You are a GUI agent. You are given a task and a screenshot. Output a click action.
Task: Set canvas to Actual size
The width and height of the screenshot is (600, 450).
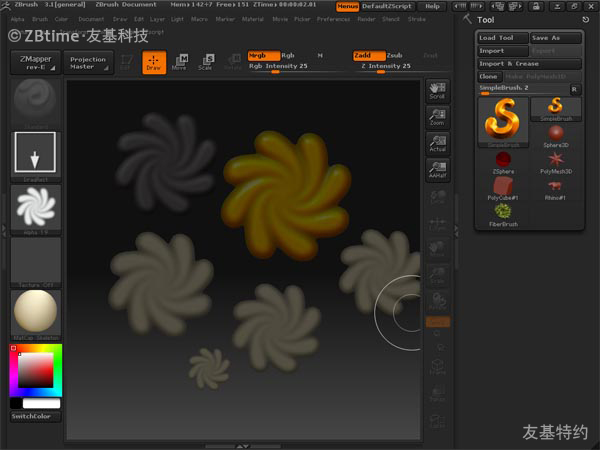[x=437, y=143]
